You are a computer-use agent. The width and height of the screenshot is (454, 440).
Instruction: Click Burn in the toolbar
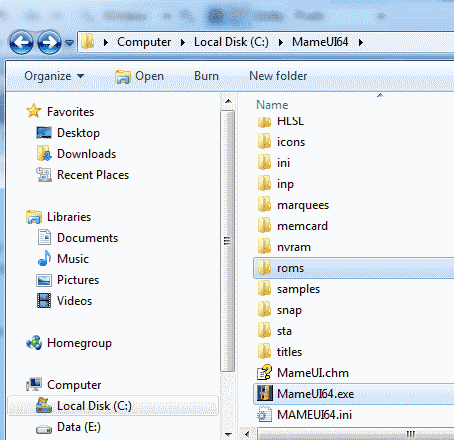click(206, 76)
